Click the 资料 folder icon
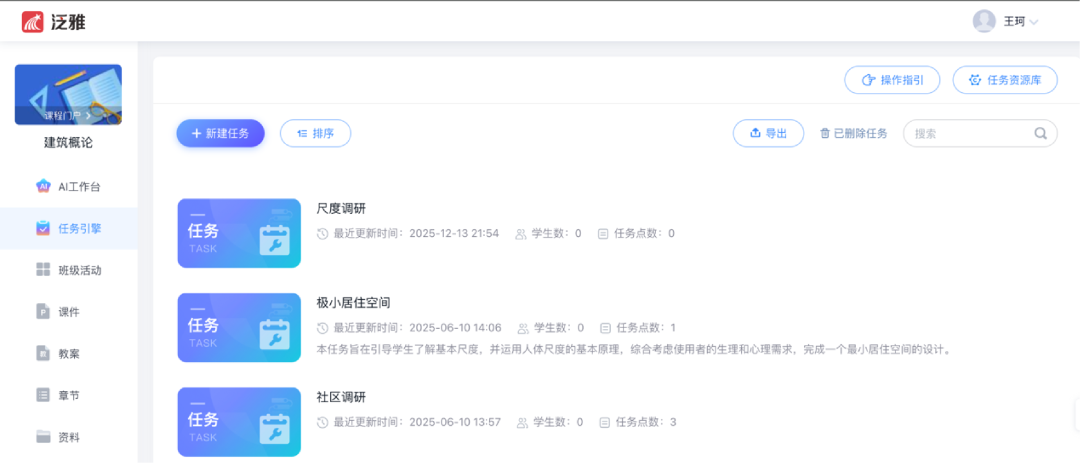1080x463 pixels. [x=43, y=437]
